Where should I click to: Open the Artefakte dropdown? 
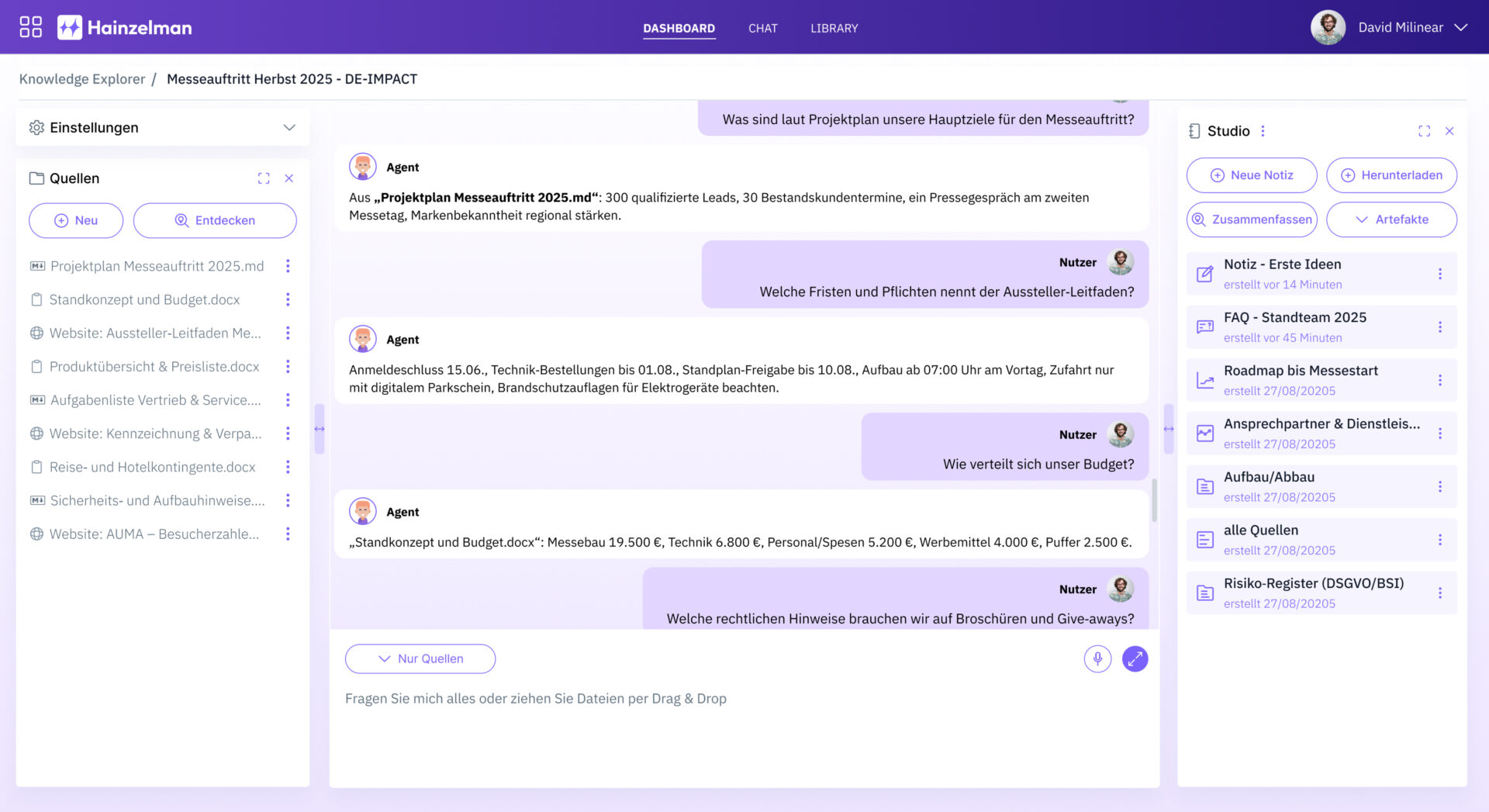pyautogui.click(x=1391, y=219)
